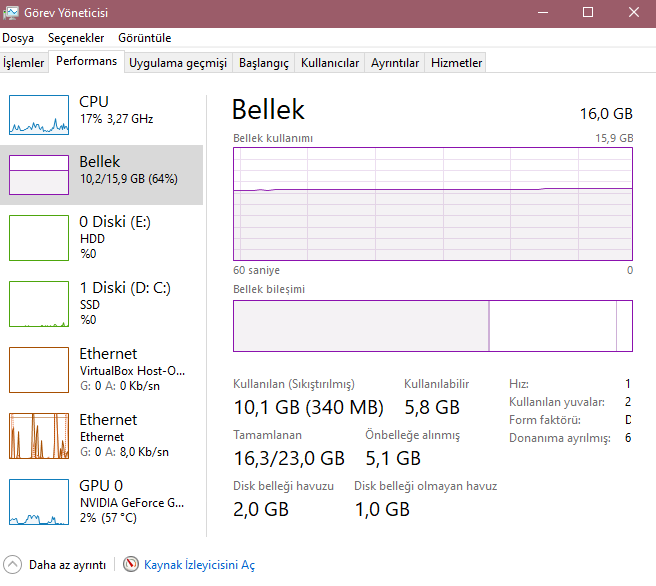Select the Performans tab
Screen dimensions: 656x586
point(87,61)
